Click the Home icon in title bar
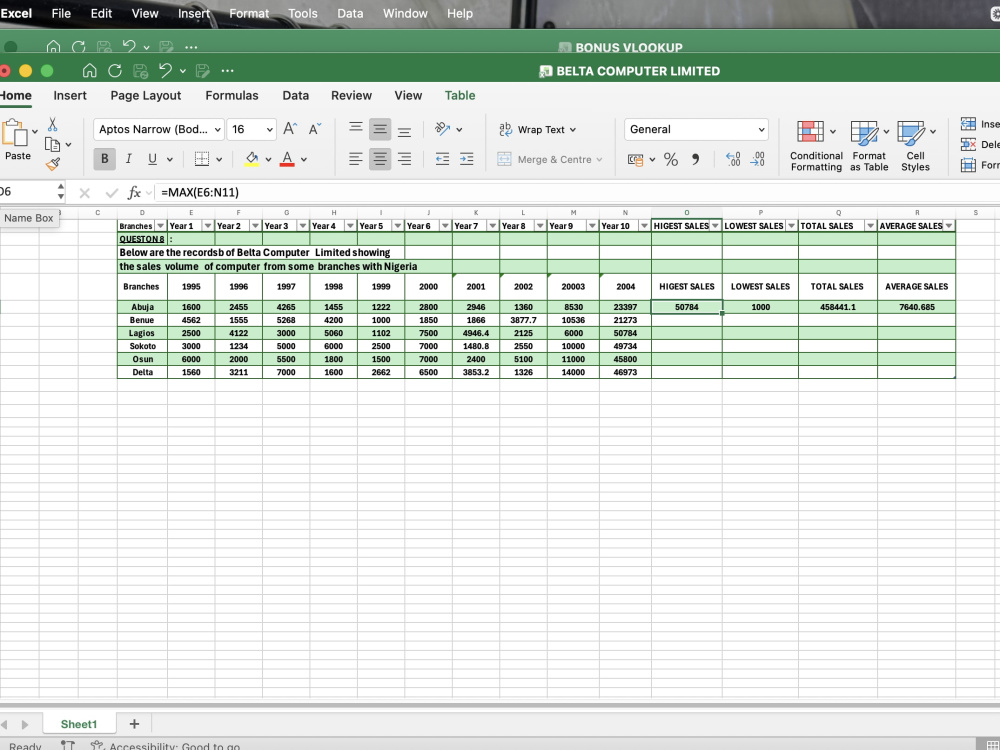The width and height of the screenshot is (1000, 750). click(89, 71)
